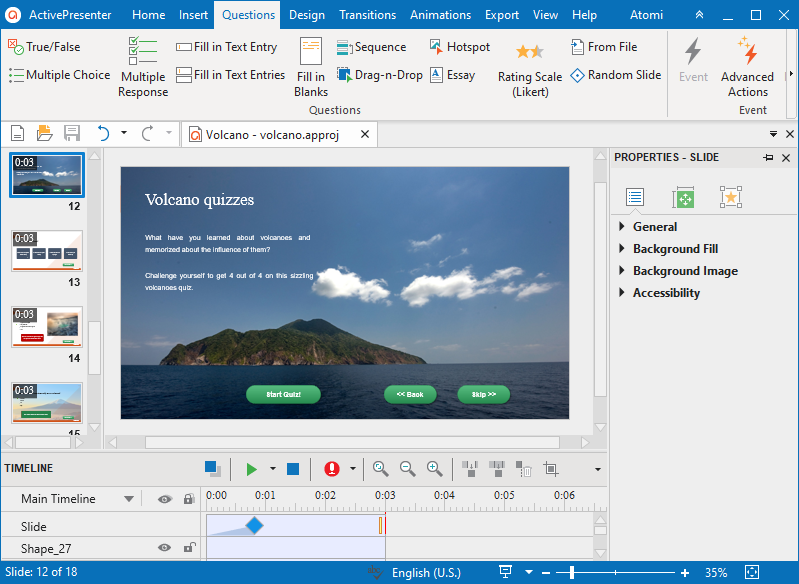Open the Insert ribbon tab
The width and height of the screenshot is (799, 584).
(x=193, y=15)
